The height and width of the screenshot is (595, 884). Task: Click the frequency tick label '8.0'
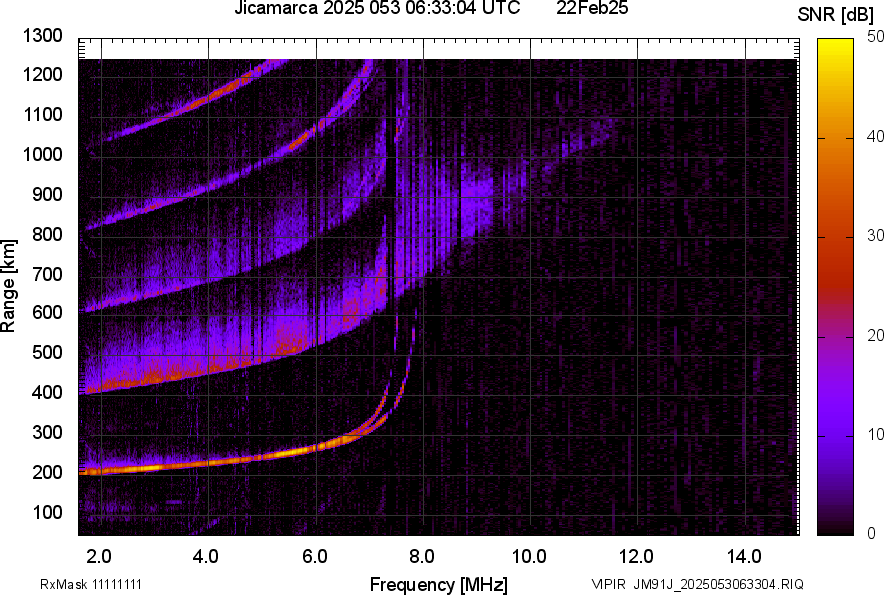pos(422,557)
